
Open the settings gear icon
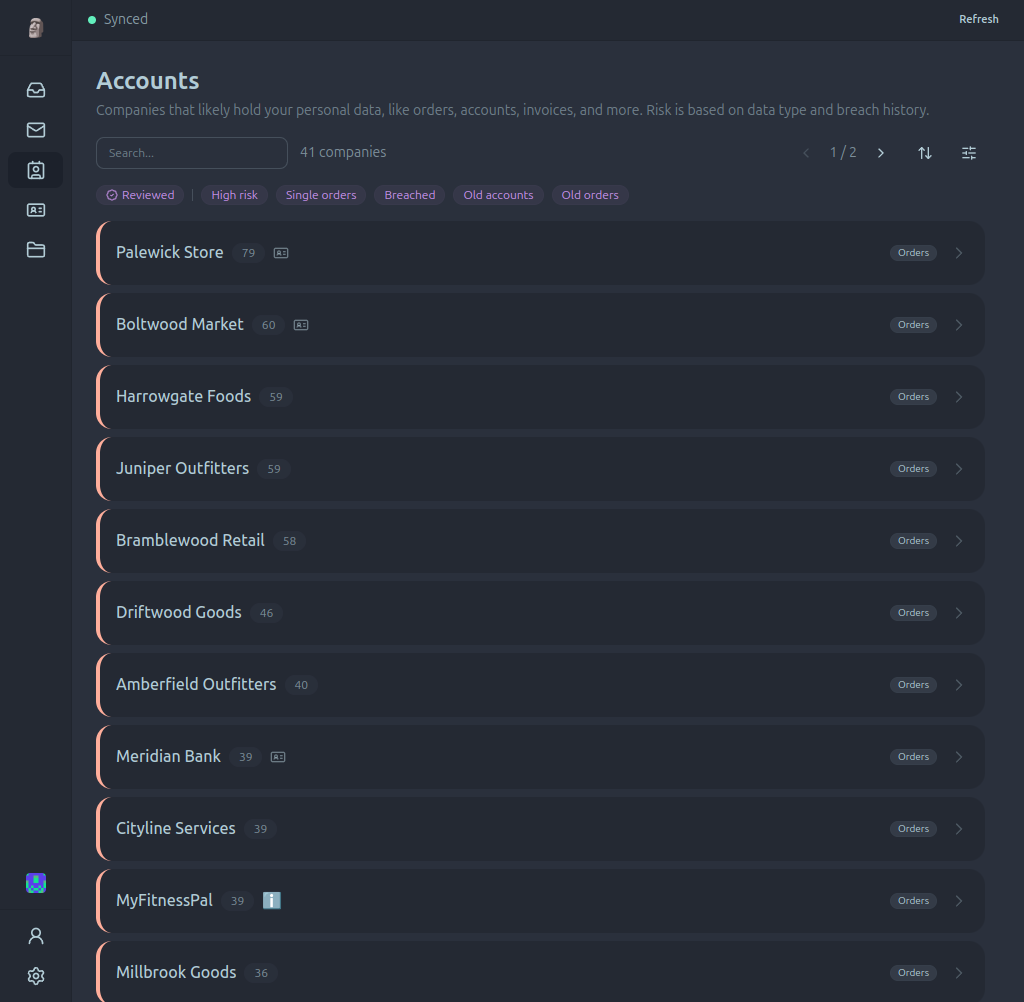point(36,976)
